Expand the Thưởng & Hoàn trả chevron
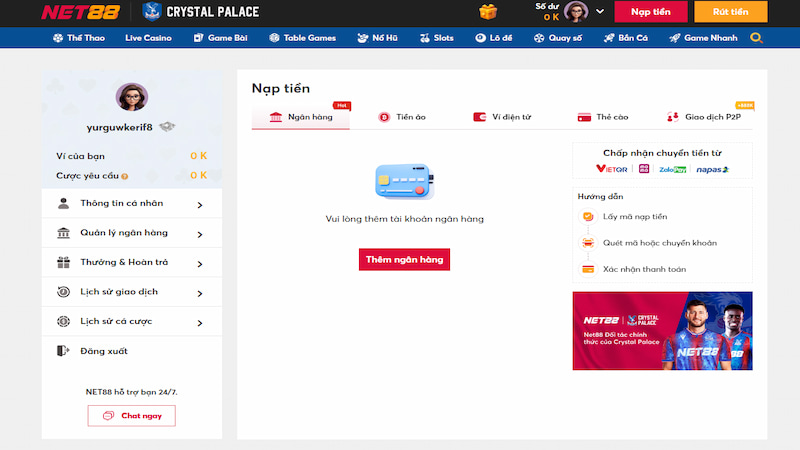This screenshot has height=450, width=800. (x=200, y=264)
